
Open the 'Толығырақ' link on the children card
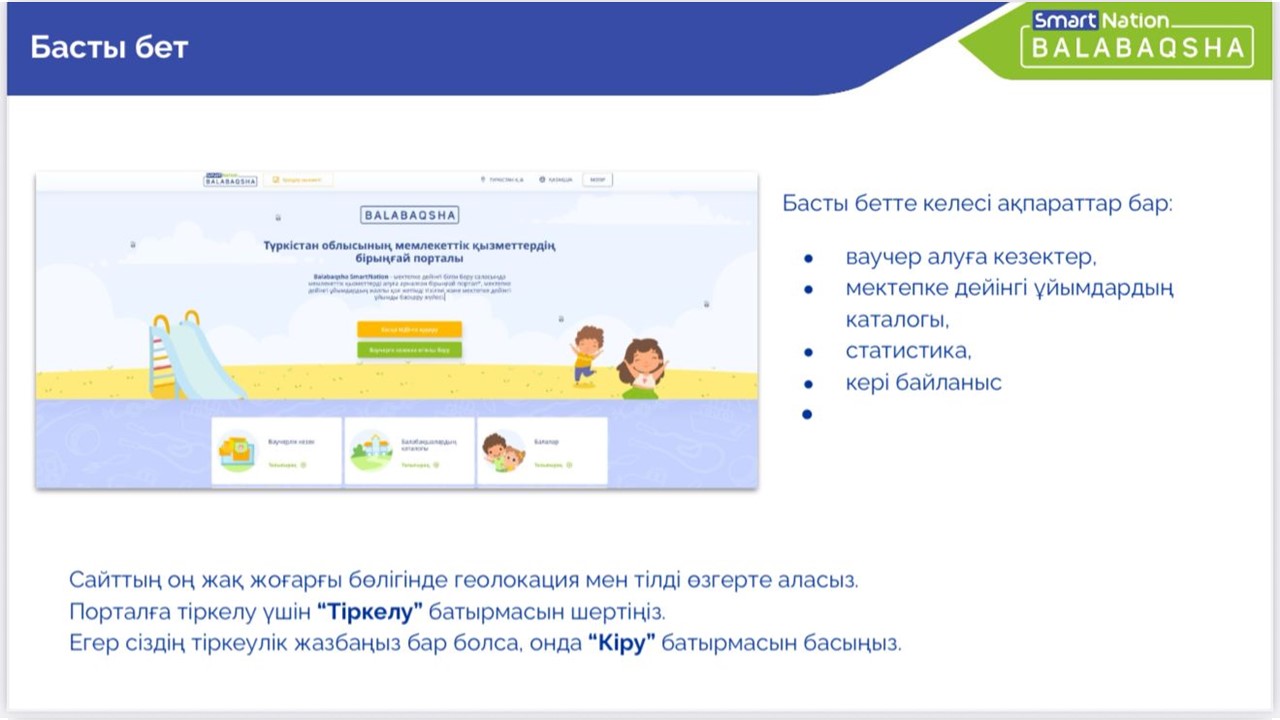click(551, 465)
